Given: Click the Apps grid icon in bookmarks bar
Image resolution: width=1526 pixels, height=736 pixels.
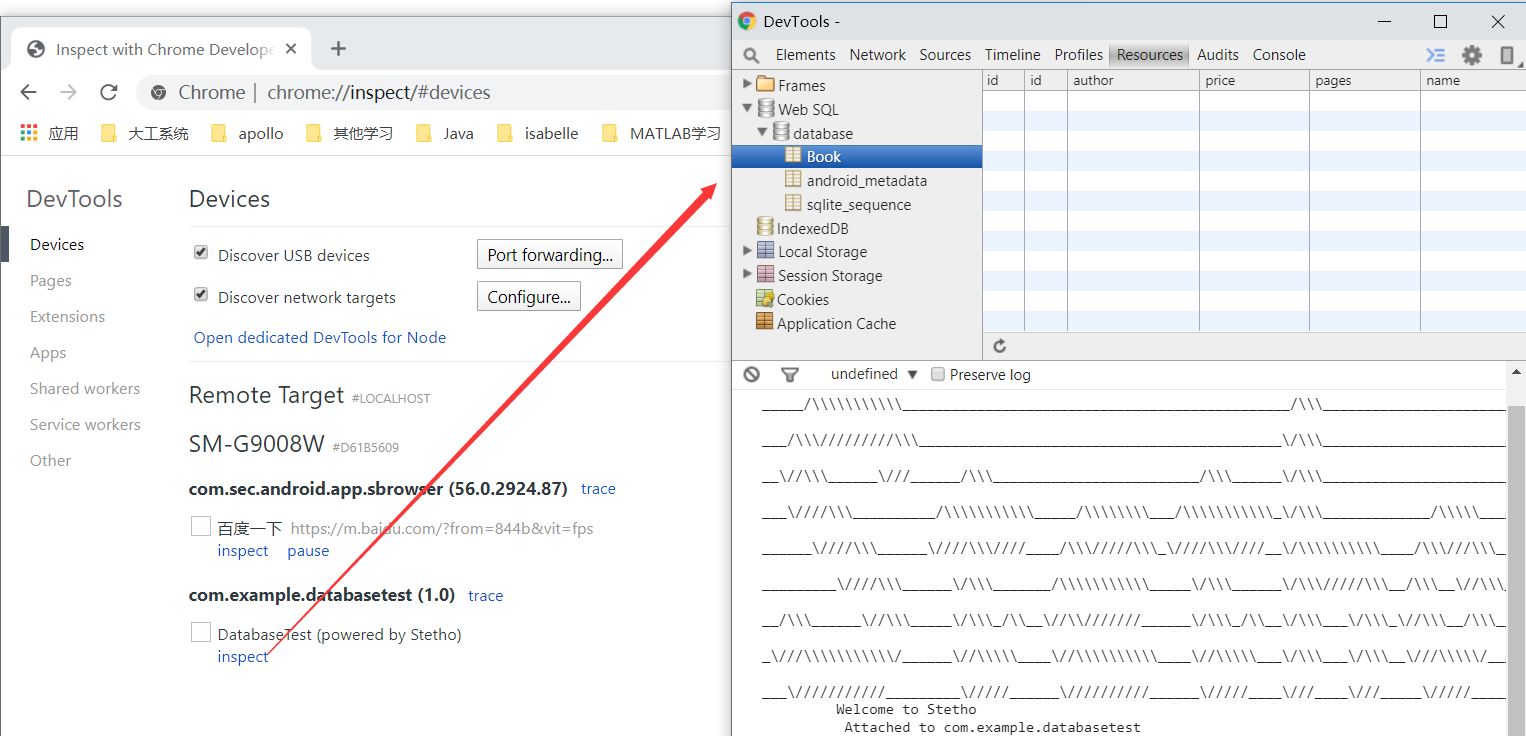Looking at the screenshot, I should pyautogui.click(x=29, y=133).
